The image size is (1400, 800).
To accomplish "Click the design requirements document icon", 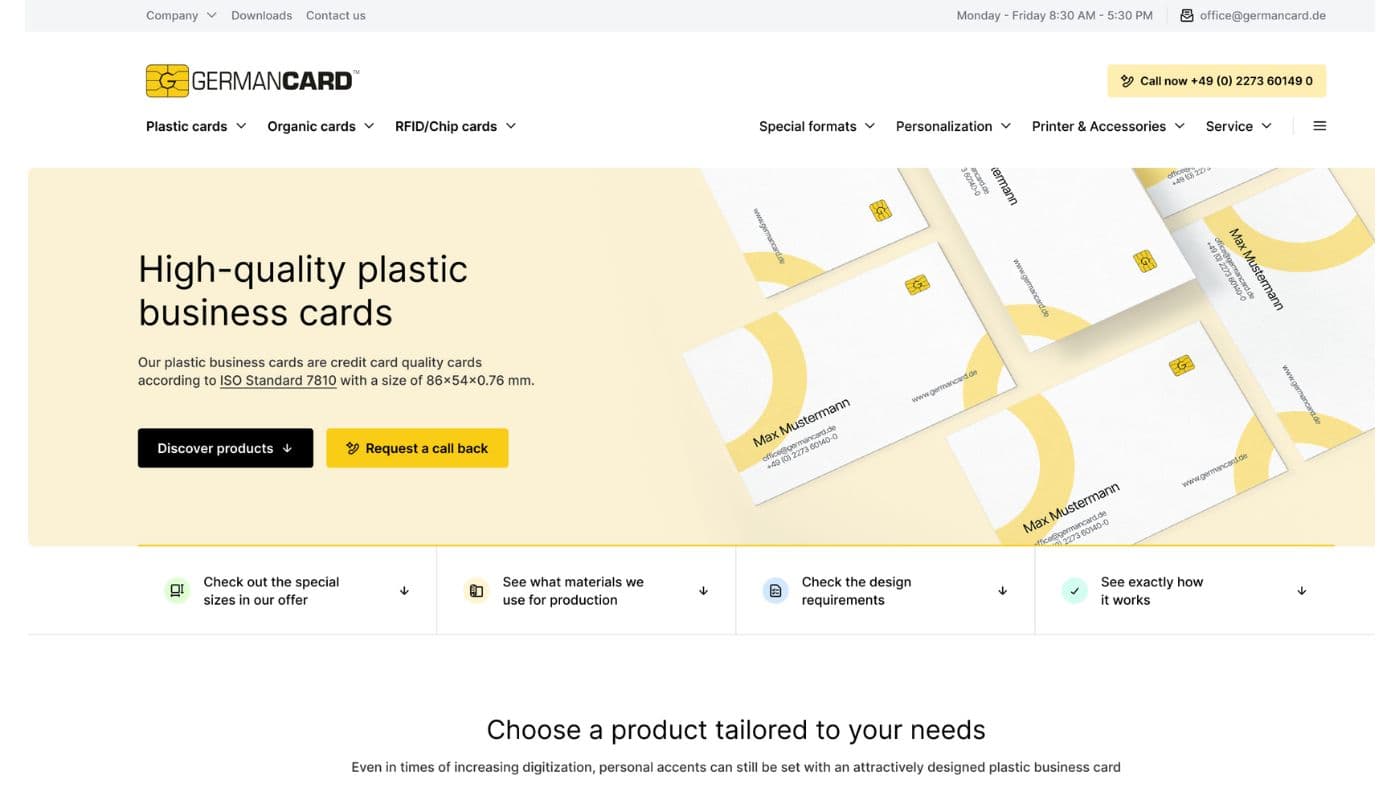I will [x=775, y=591].
